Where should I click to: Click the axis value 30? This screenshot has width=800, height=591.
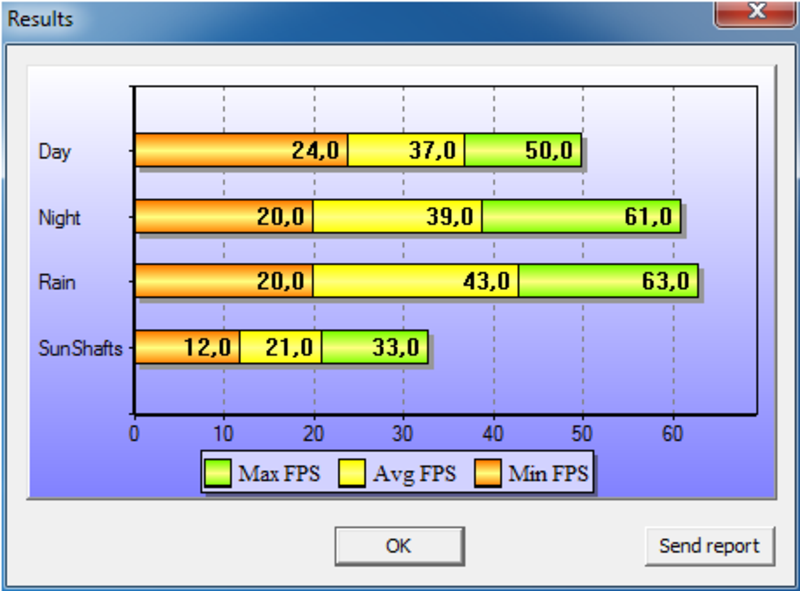click(x=403, y=434)
